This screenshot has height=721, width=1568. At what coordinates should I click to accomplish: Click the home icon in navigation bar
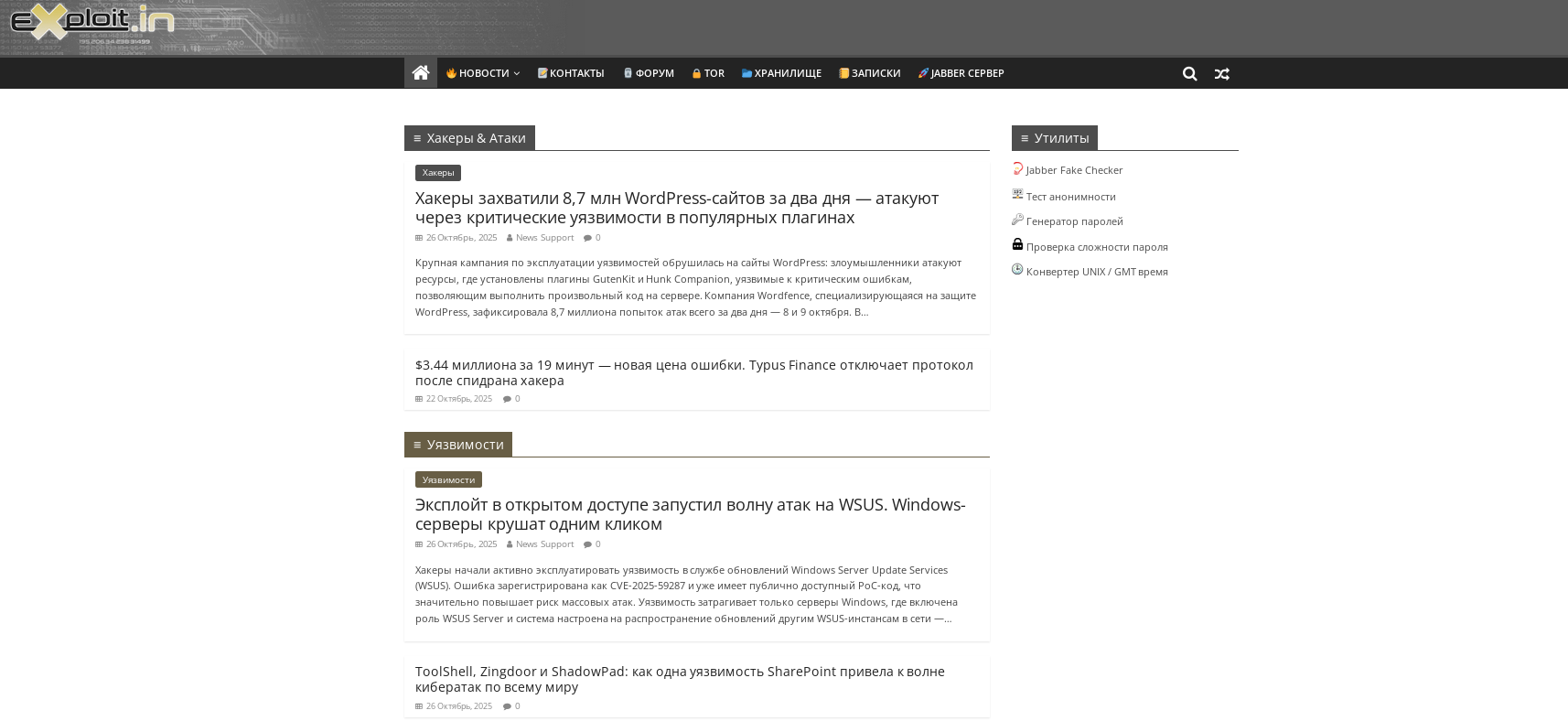click(x=421, y=73)
